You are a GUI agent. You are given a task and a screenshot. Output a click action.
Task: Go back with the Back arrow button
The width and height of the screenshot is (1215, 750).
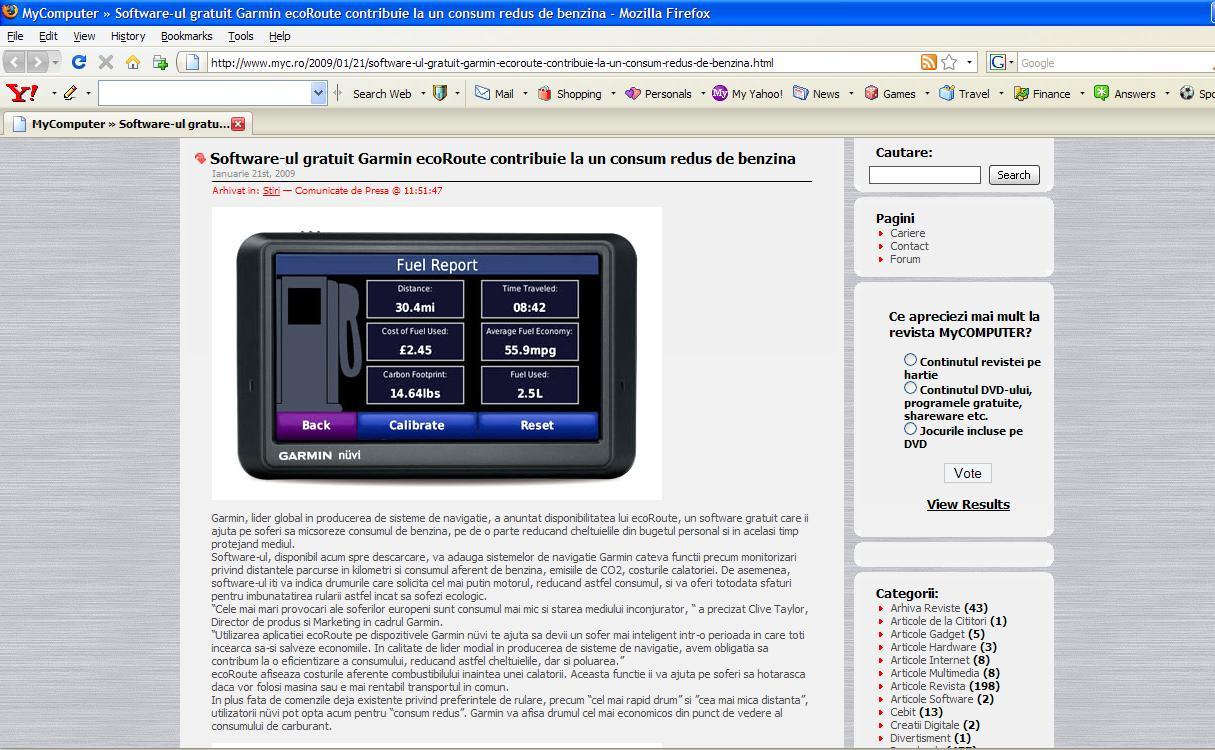click(15, 62)
